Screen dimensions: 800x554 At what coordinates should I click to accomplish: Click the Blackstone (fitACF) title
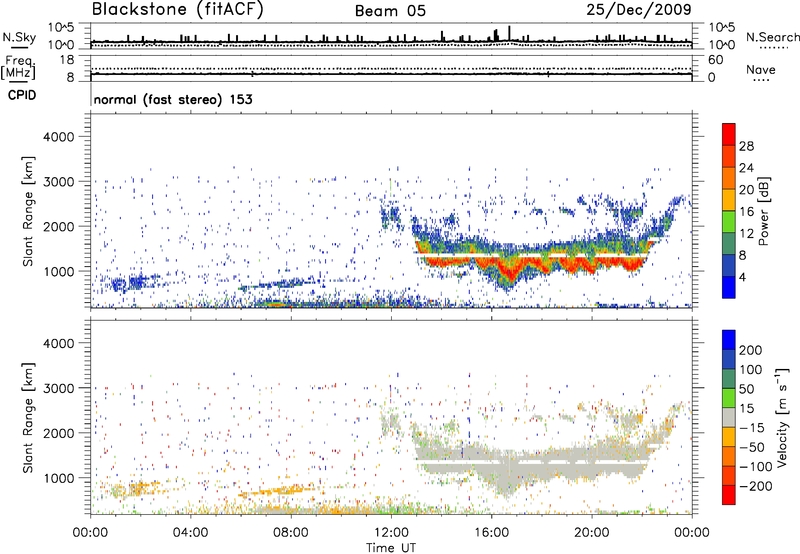[178, 10]
